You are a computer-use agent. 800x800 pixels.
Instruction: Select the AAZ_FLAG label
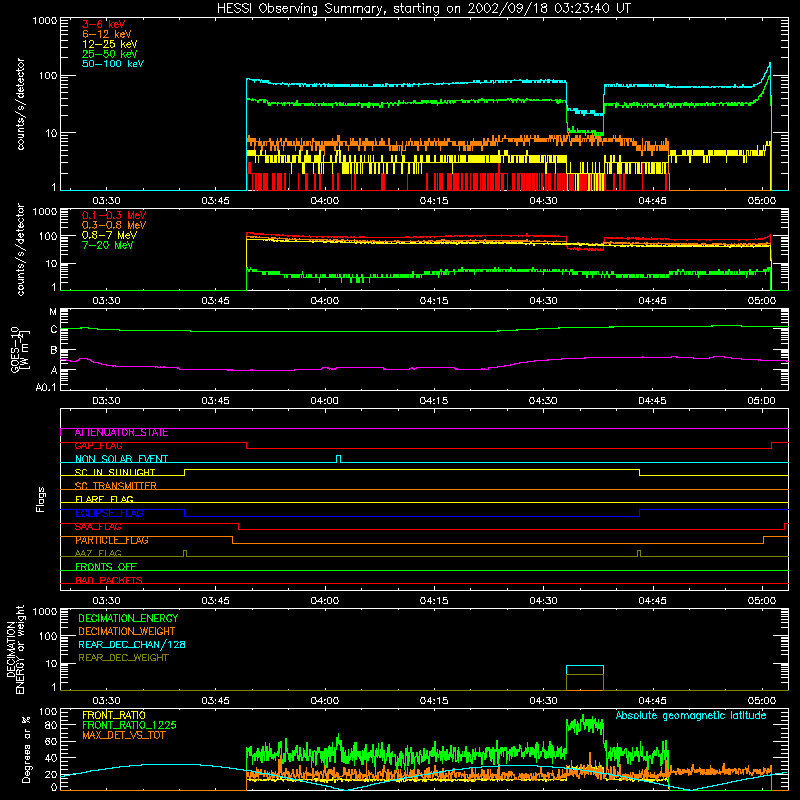click(98, 553)
